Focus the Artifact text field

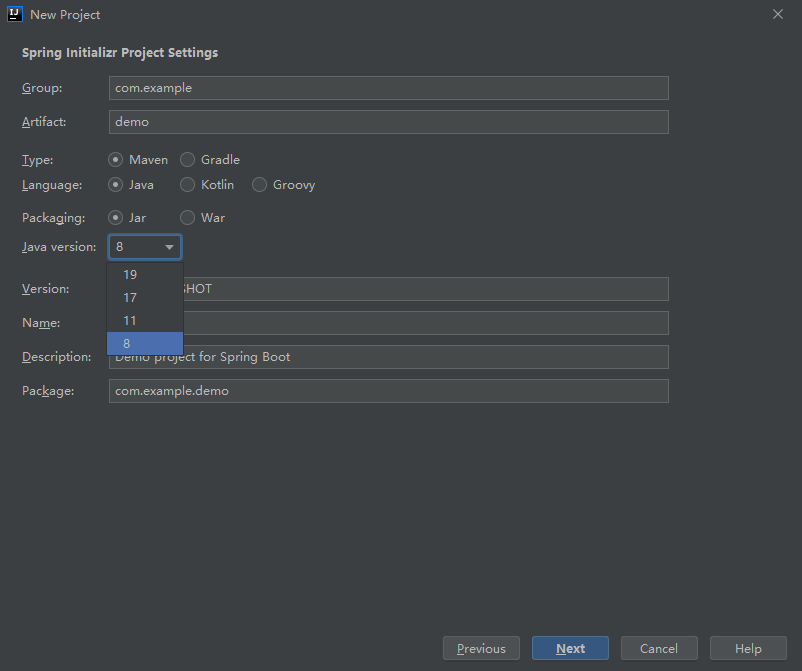point(388,122)
